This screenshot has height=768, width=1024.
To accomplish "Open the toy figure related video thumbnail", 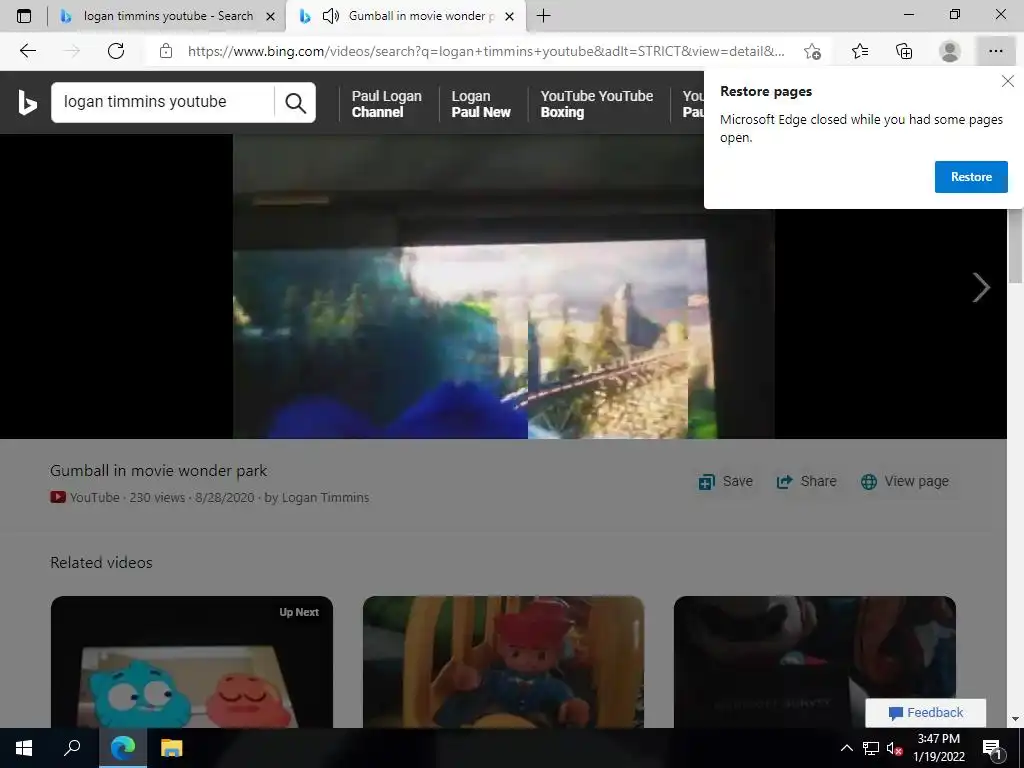I will 503,662.
